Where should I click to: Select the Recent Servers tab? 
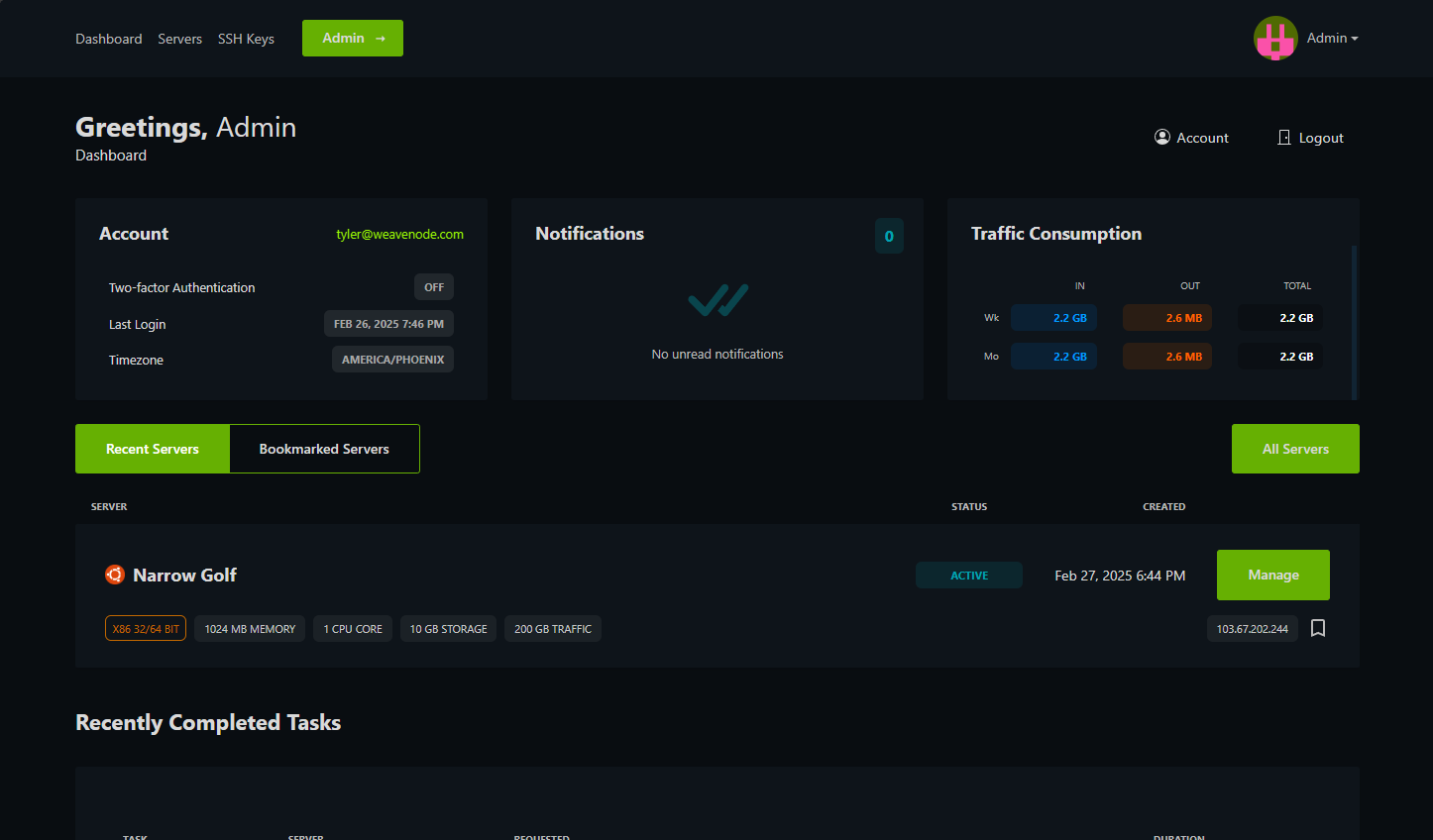[153, 449]
